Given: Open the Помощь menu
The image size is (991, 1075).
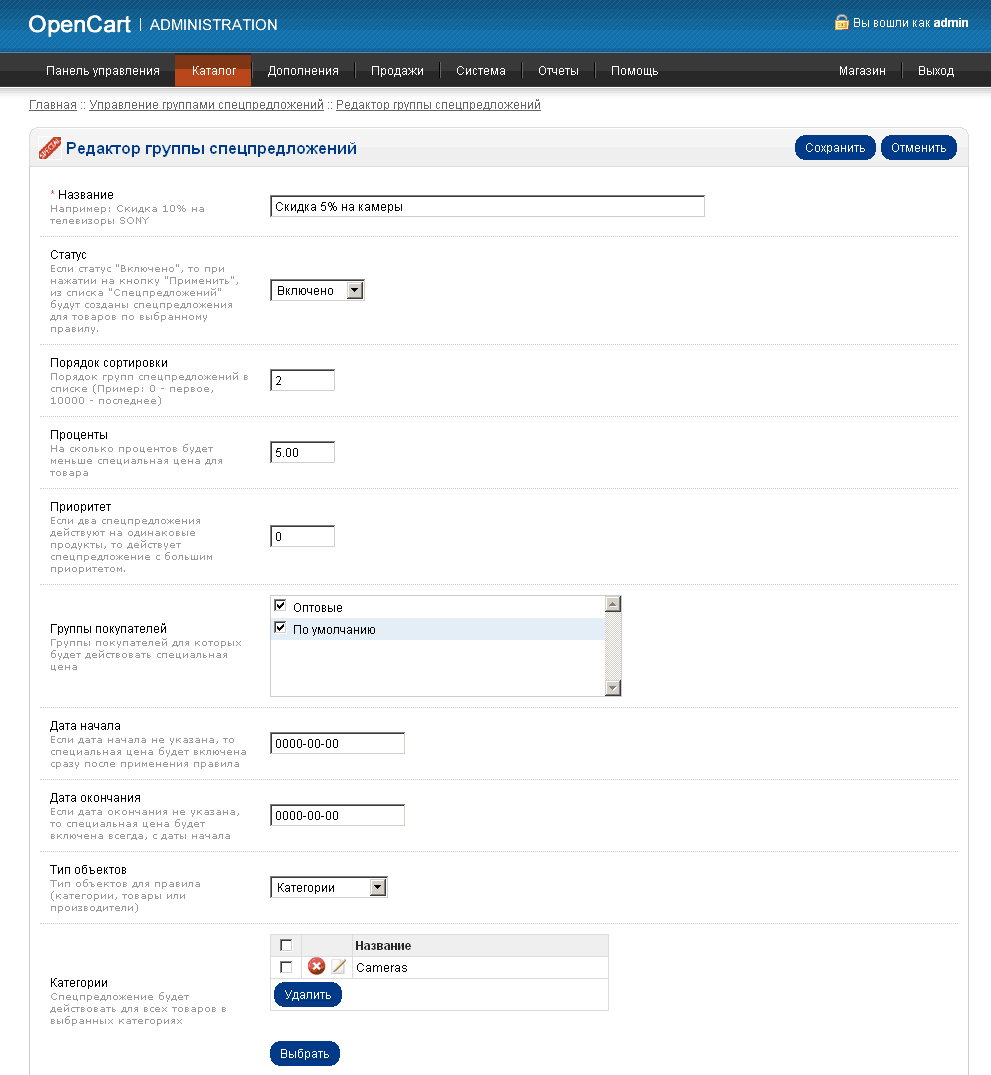Looking at the screenshot, I should pyautogui.click(x=634, y=71).
